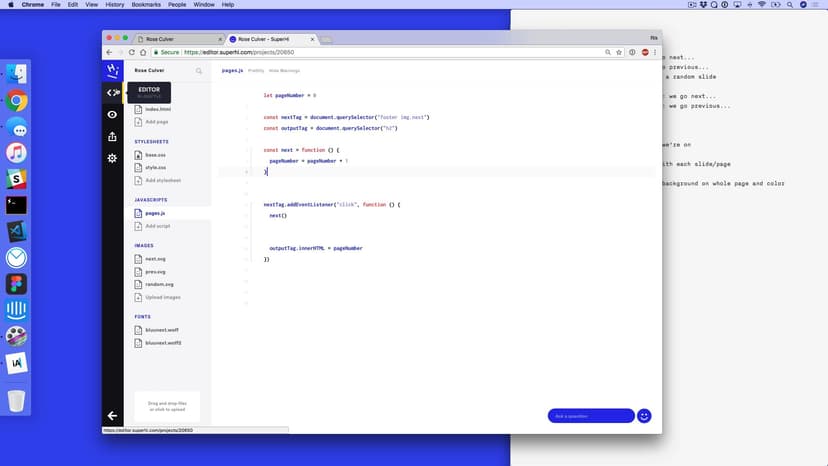Click the smiley face chat icon
Viewport: 828px width, 466px height.
coord(644,416)
